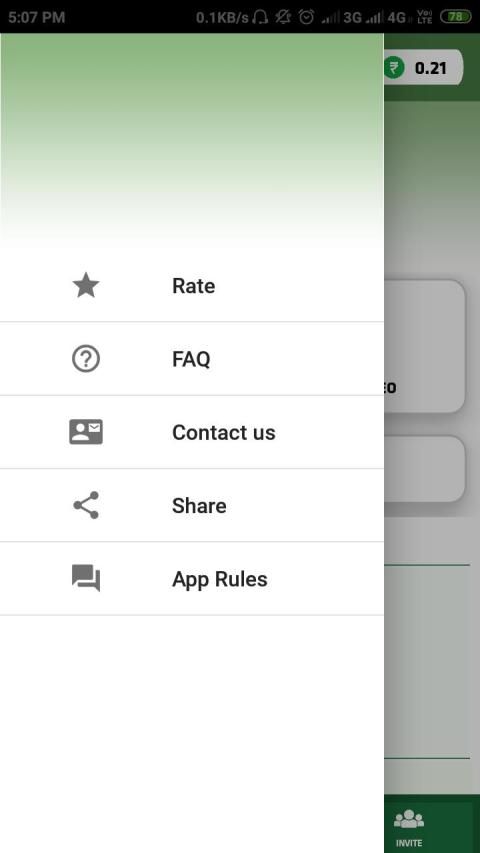This screenshot has height=853, width=480.
Task: Tap the green rupee coin icon
Action: tap(393, 68)
